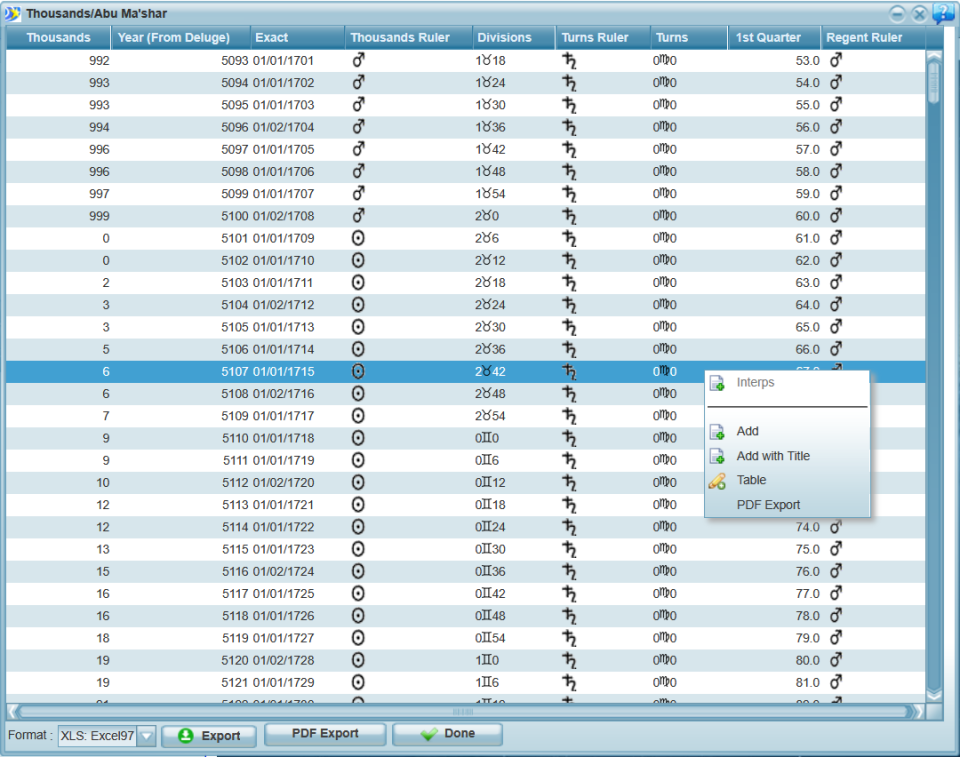This screenshot has height=757, width=960.
Task: Choose PDF Export in the context menu
Action: tap(768, 505)
